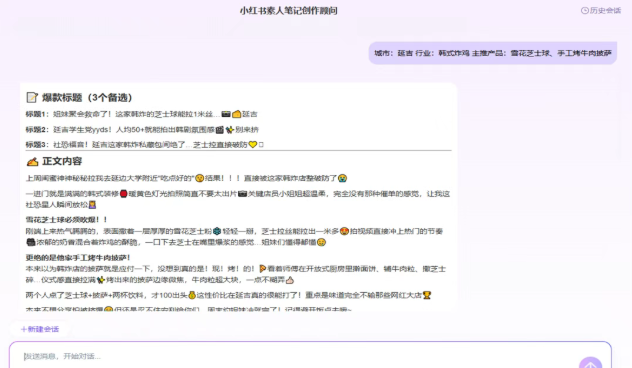Select the 标题3 line about 社恐福音

(x=144, y=144)
